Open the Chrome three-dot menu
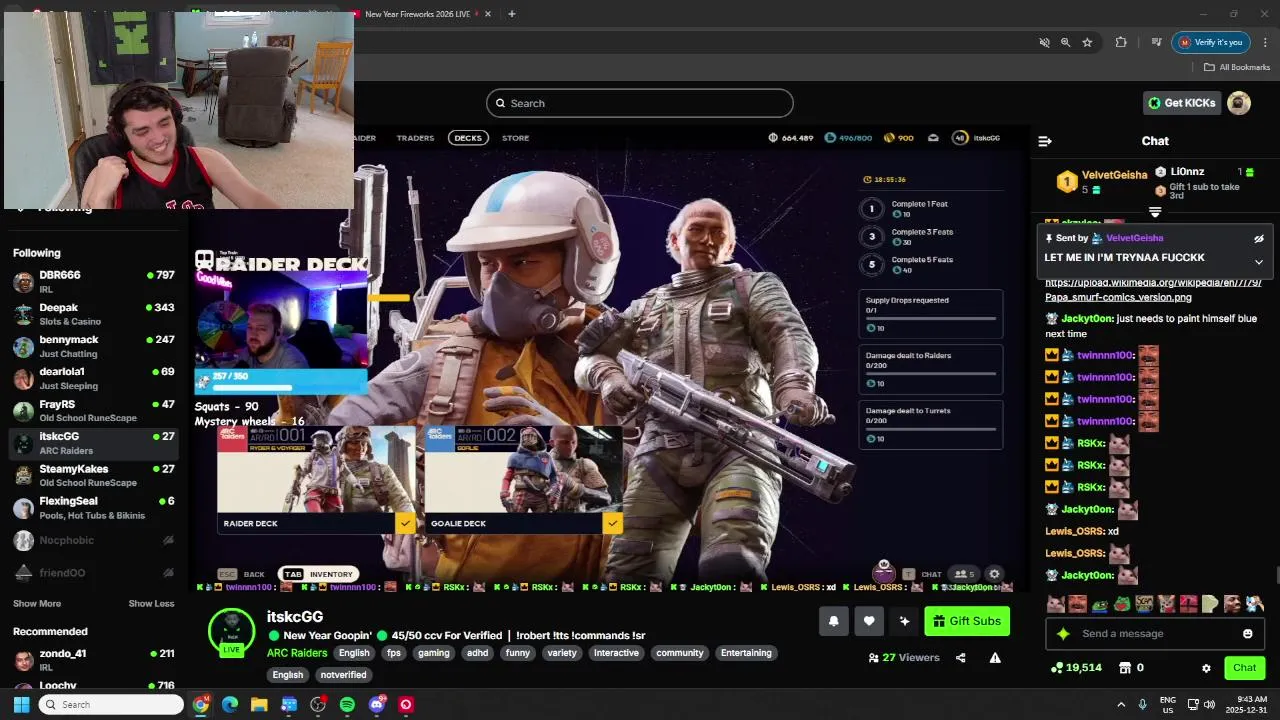Viewport: 1280px width, 720px height. click(x=1265, y=42)
